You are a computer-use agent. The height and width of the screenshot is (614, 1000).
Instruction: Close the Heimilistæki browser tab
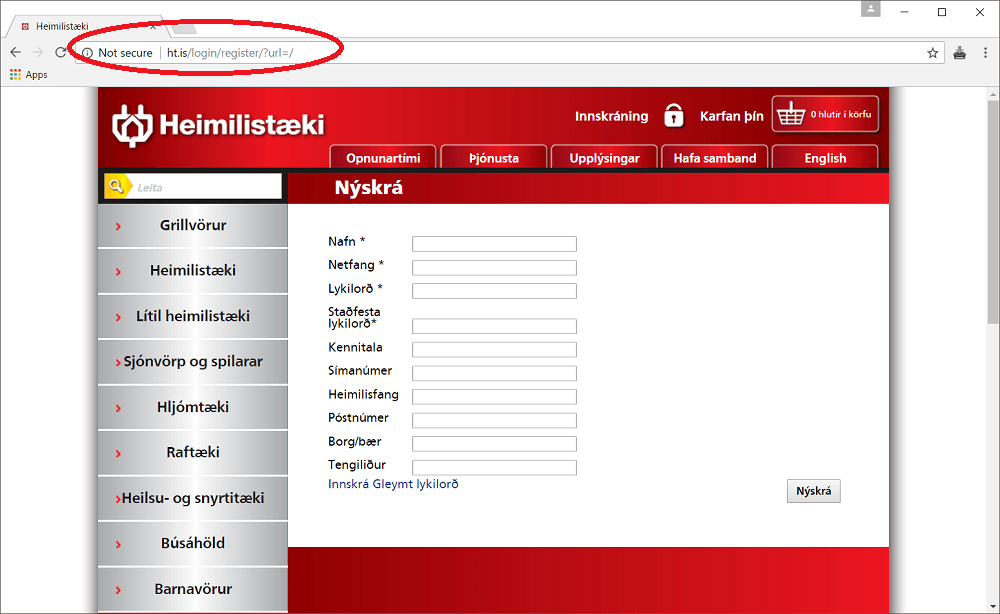point(153,27)
